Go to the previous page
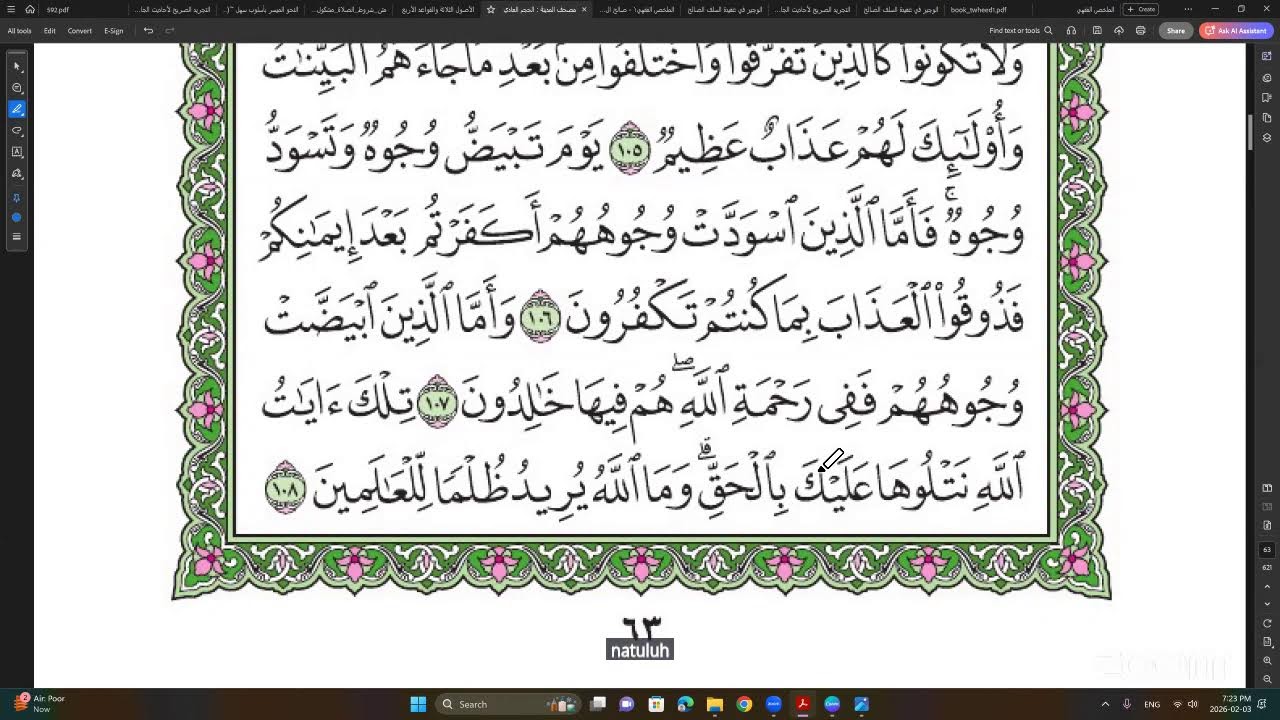This screenshot has width=1280, height=720. coord(1267,587)
